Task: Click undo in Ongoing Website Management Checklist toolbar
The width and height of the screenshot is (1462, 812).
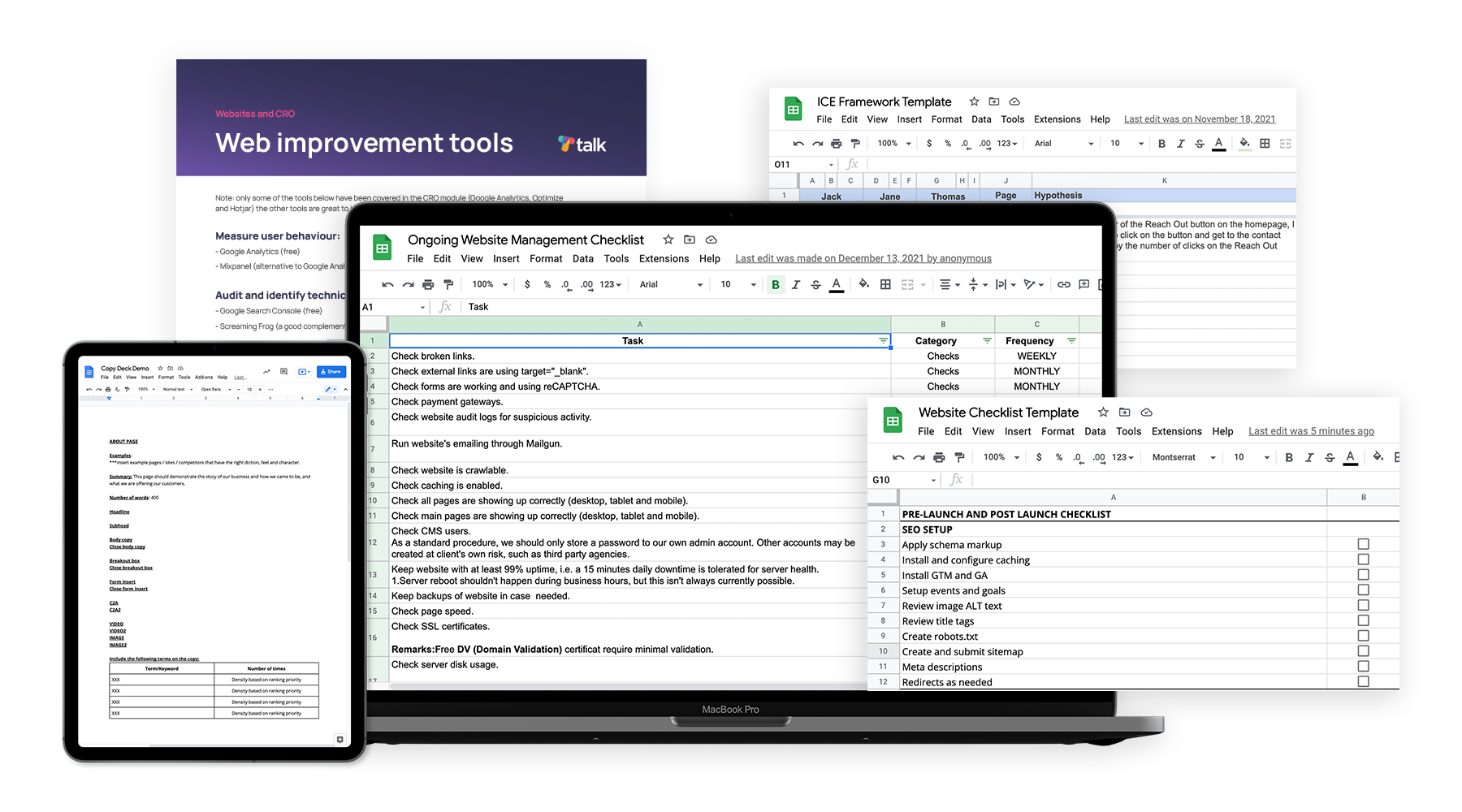Action: (387, 285)
